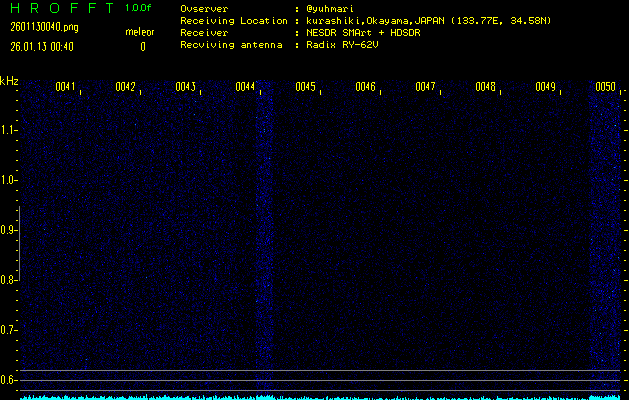629x400 pixels.
Task: Click the HROFFT title text
Action: [62, 8]
